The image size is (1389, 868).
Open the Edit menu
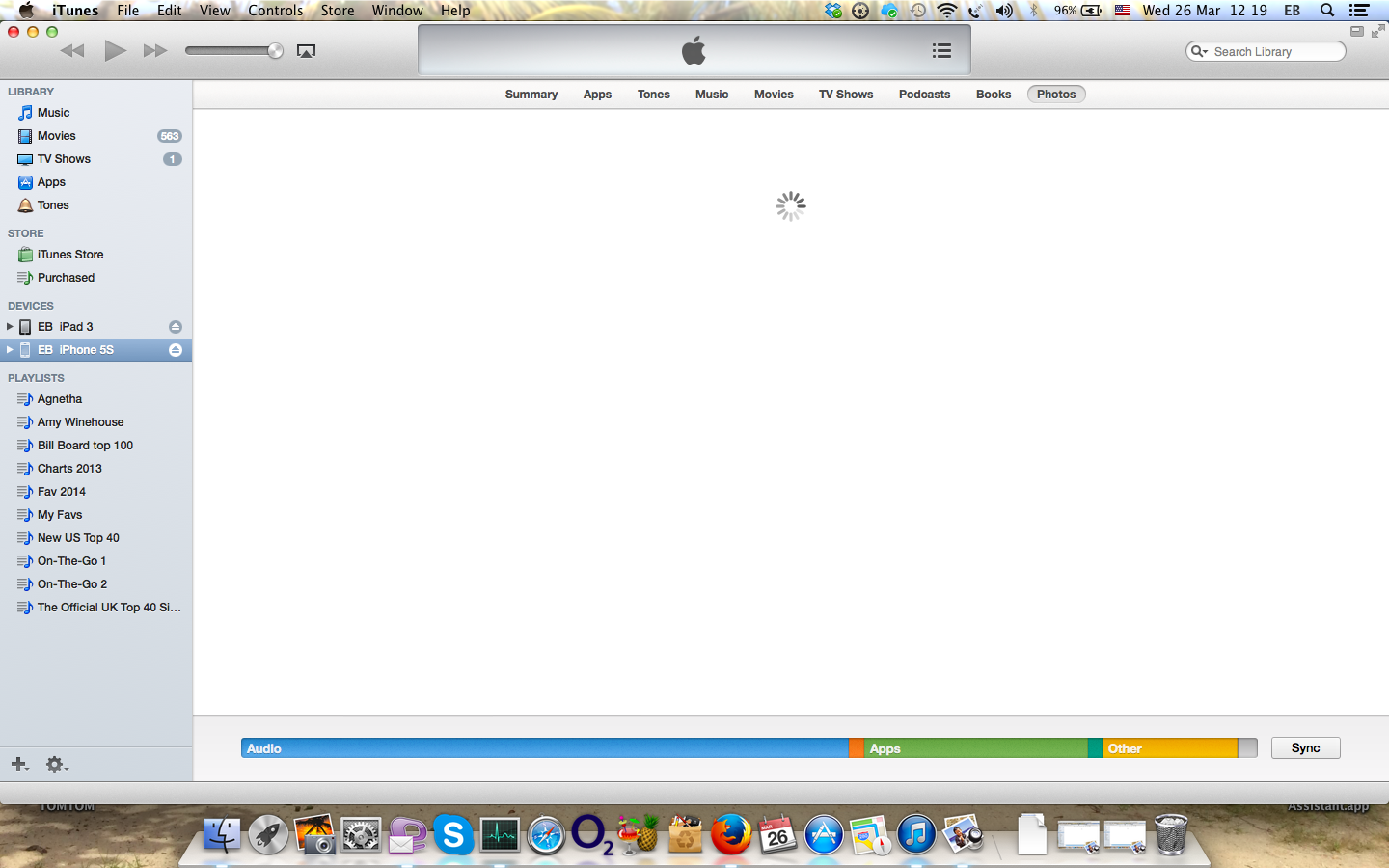[x=170, y=11]
